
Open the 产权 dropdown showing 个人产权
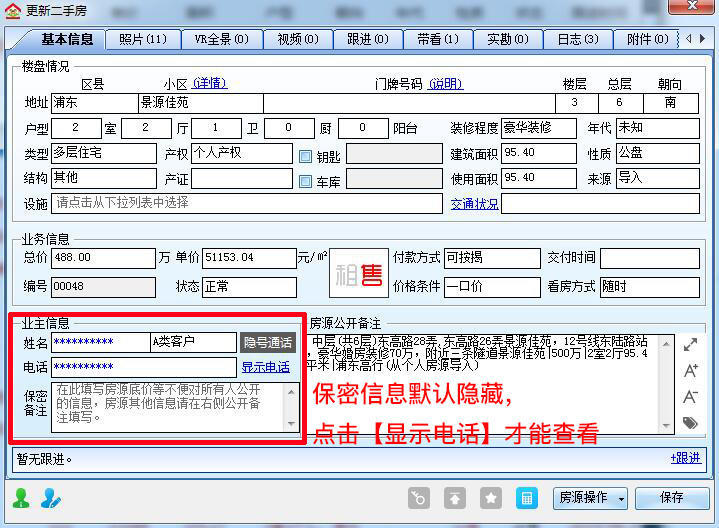coord(242,153)
